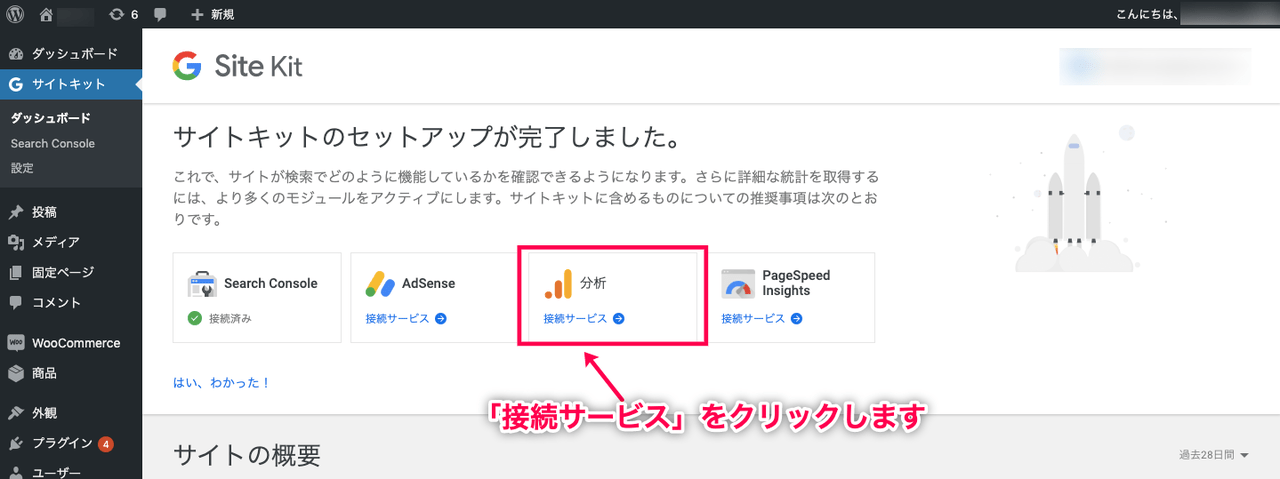Open the site home icon in admin bar
The image size is (1280, 479).
pyautogui.click(x=47, y=14)
